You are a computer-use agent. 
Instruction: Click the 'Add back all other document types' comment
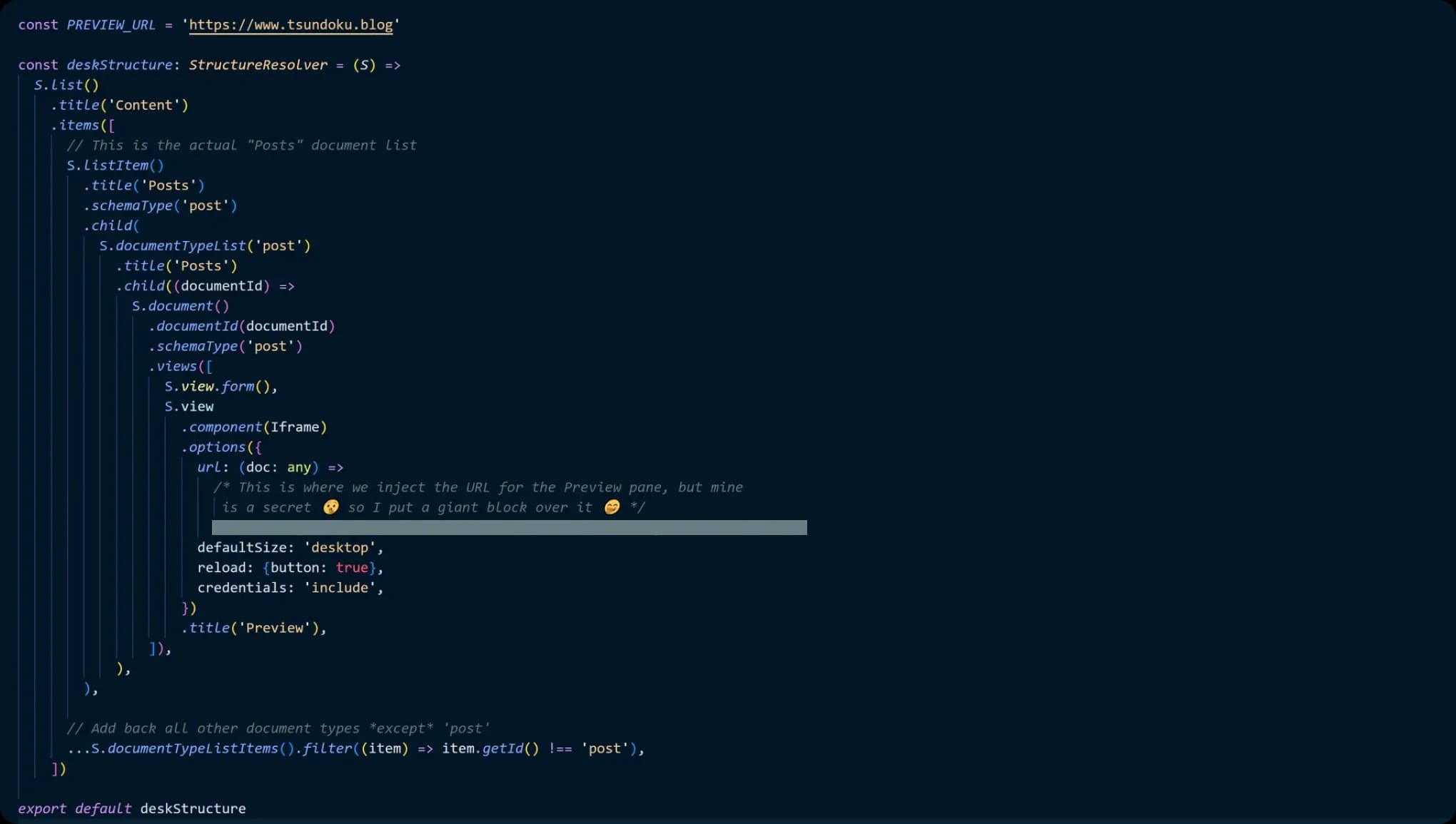tap(278, 728)
